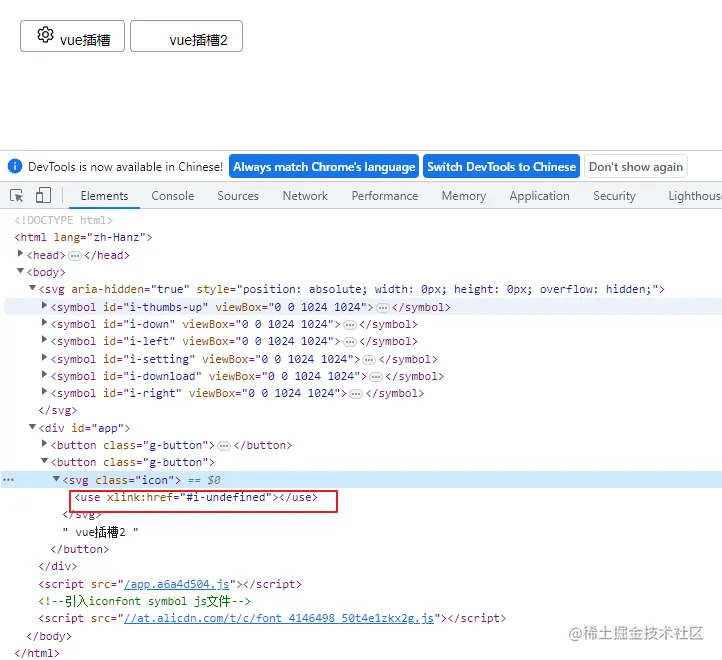
Task: Select the DOCTYPE html line
Action: [63, 220]
